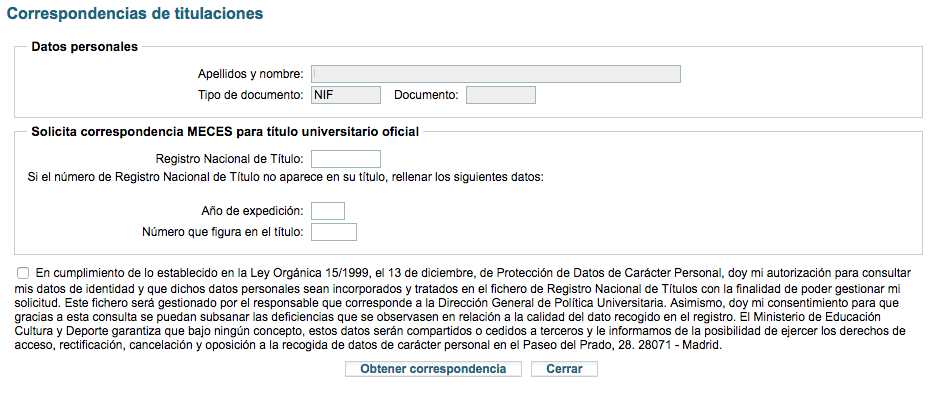Click the Cerrar button
Image resolution: width=938 pixels, height=412 pixels.
564,369
